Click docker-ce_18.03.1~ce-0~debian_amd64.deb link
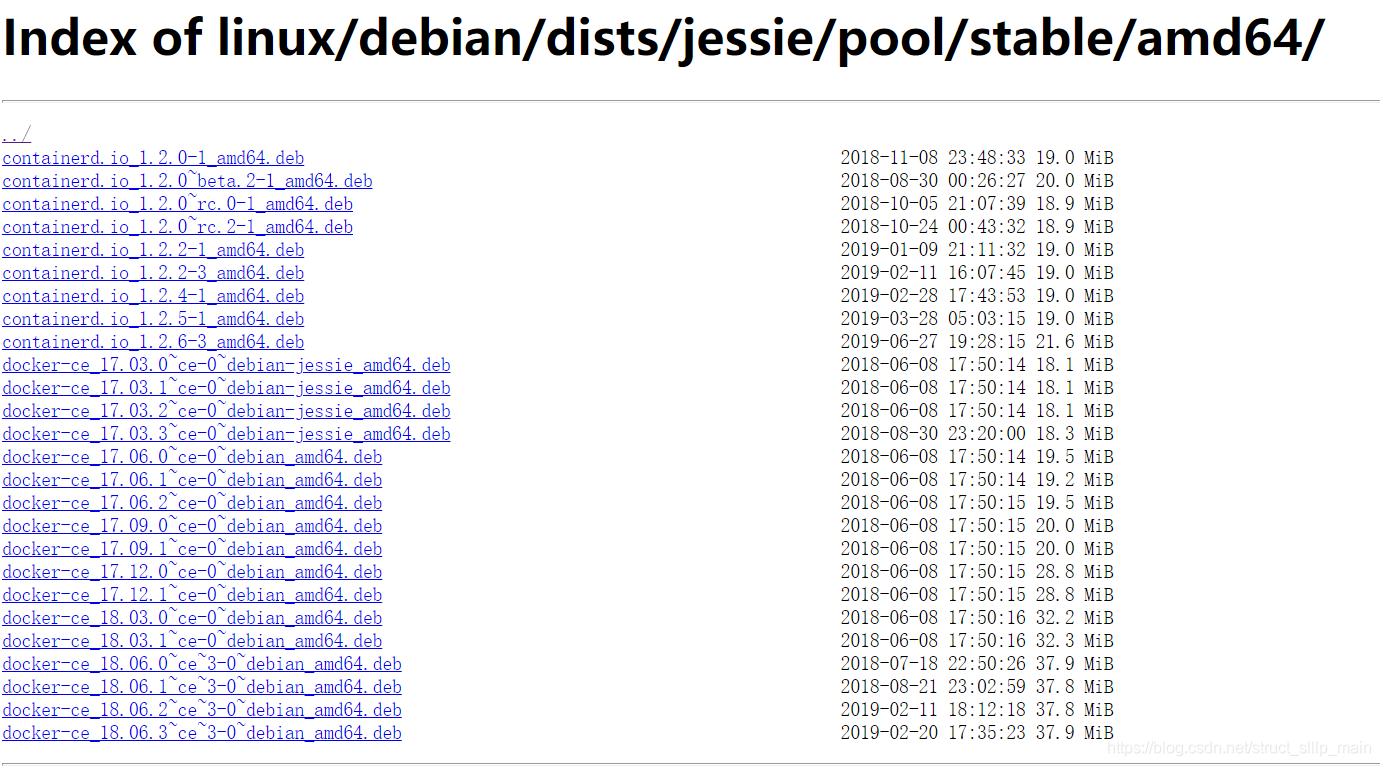The height and width of the screenshot is (766, 1380). 192,641
